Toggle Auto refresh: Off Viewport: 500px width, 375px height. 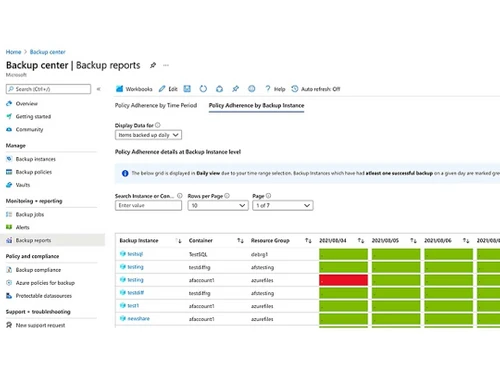(316, 89)
